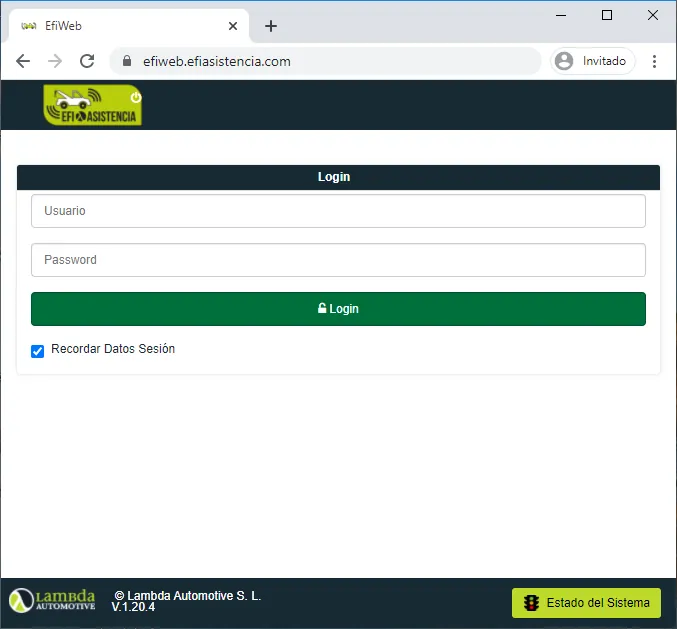Open a new tab with plus button

[x=271, y=26]
